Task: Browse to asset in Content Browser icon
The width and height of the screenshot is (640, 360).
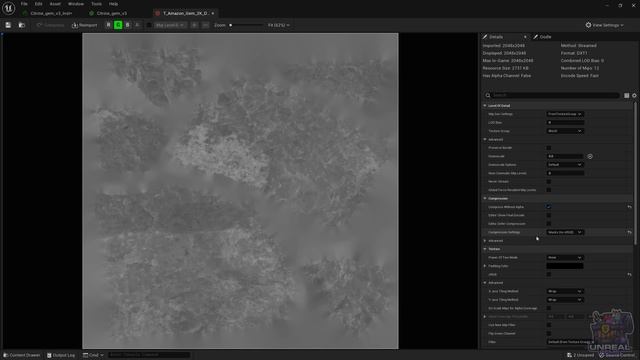Action: click(x=22, y=25)
